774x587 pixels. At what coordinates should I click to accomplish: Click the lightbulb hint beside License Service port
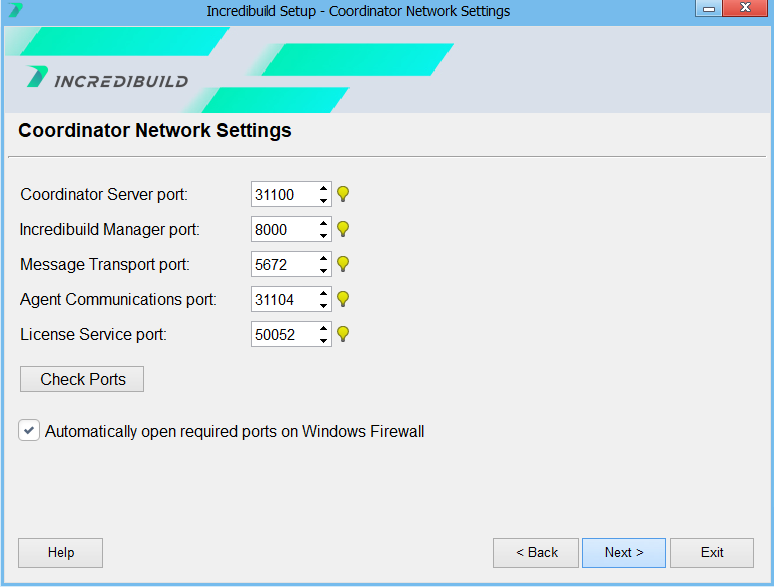point(343,334)
